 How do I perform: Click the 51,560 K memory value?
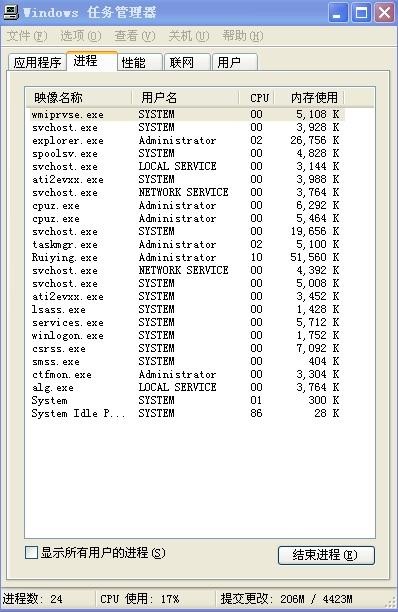pyautogui.click(x=314, y=258)
